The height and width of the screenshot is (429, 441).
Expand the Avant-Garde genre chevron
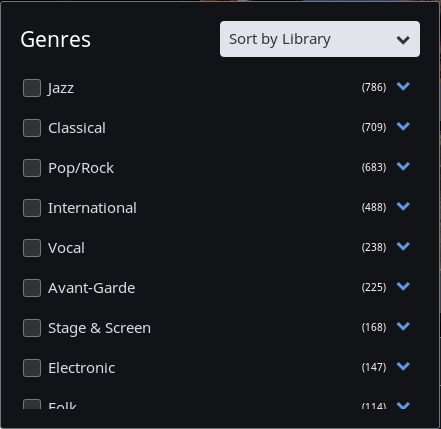click(x=403, y=286)
